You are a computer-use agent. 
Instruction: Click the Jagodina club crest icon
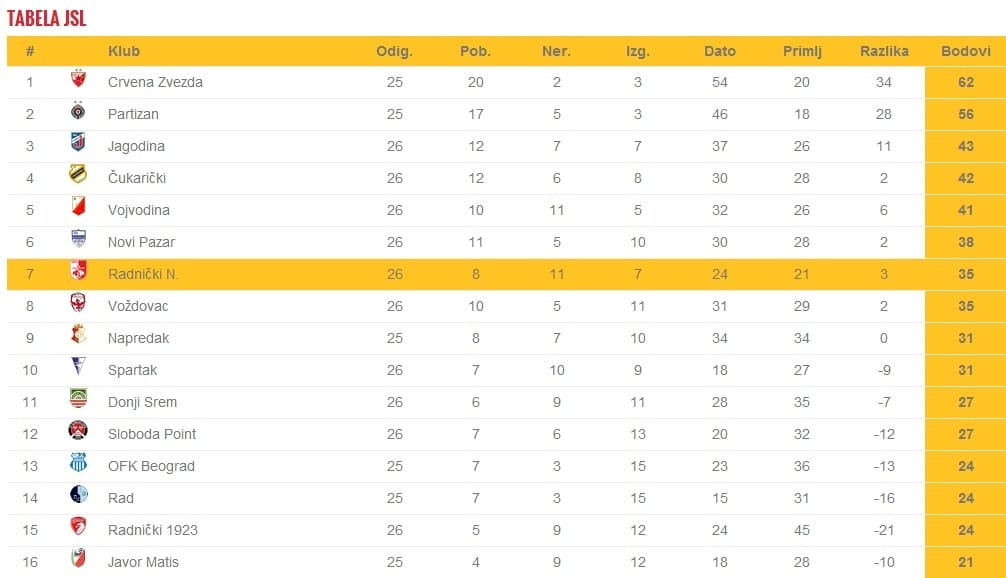point(78,143)
